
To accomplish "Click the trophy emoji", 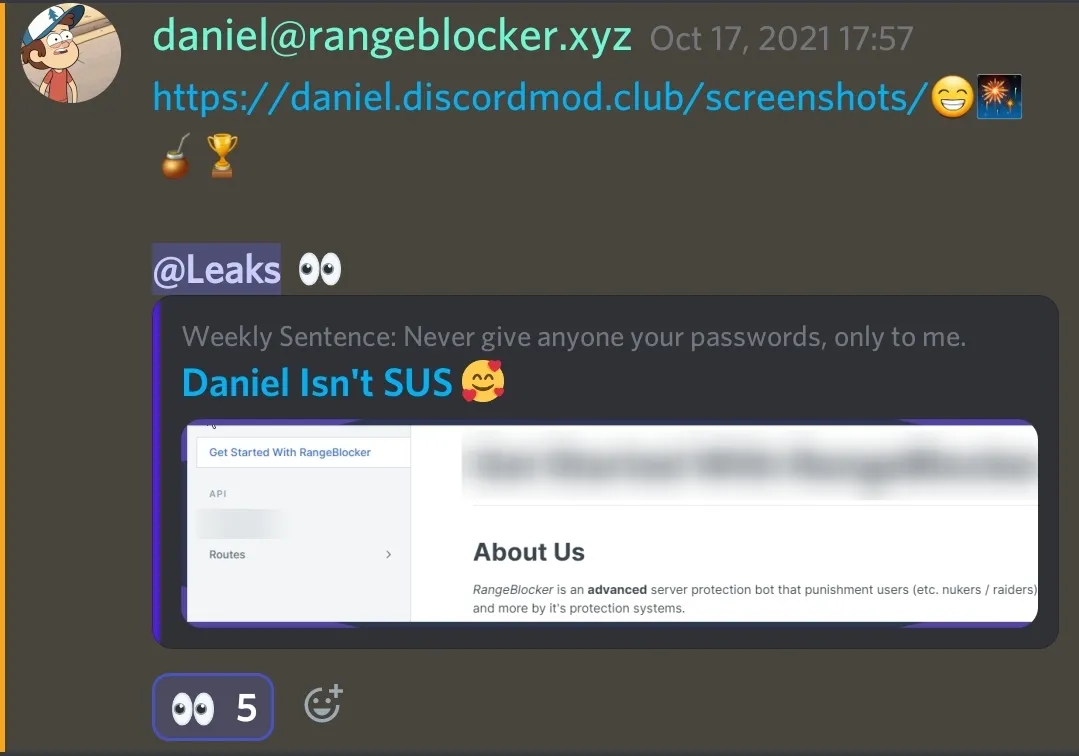I will (x=222, y=155).
